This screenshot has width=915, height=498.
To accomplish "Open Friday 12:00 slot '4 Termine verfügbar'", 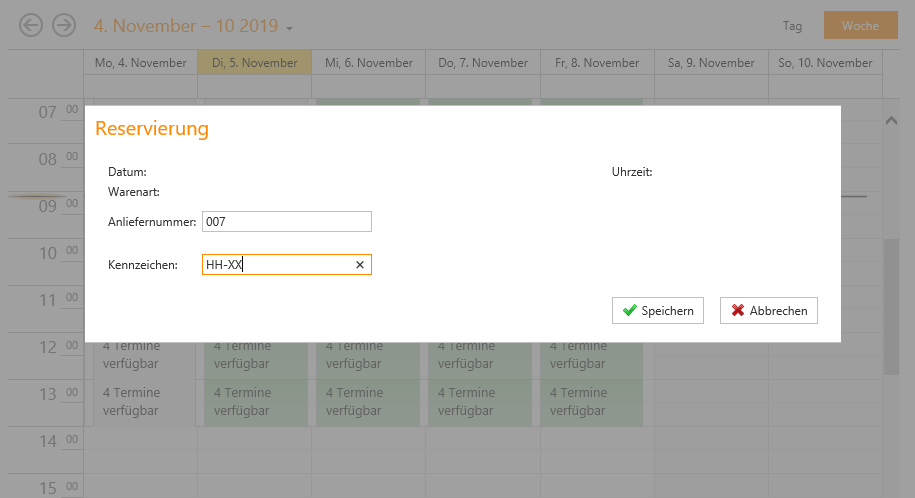I will [592, 360].
